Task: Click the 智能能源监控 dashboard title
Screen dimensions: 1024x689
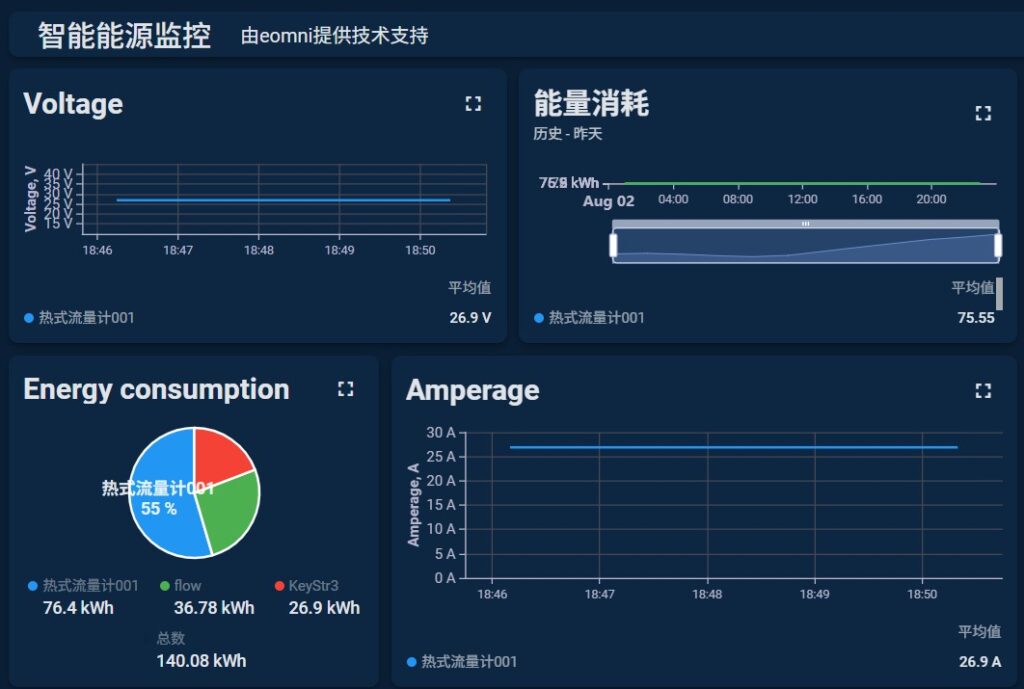Action: (124, 36)
